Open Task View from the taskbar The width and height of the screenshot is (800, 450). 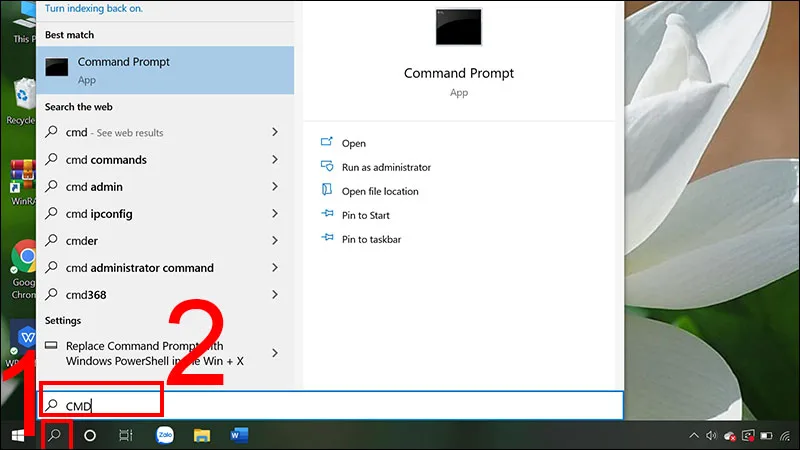pos(126,435)
